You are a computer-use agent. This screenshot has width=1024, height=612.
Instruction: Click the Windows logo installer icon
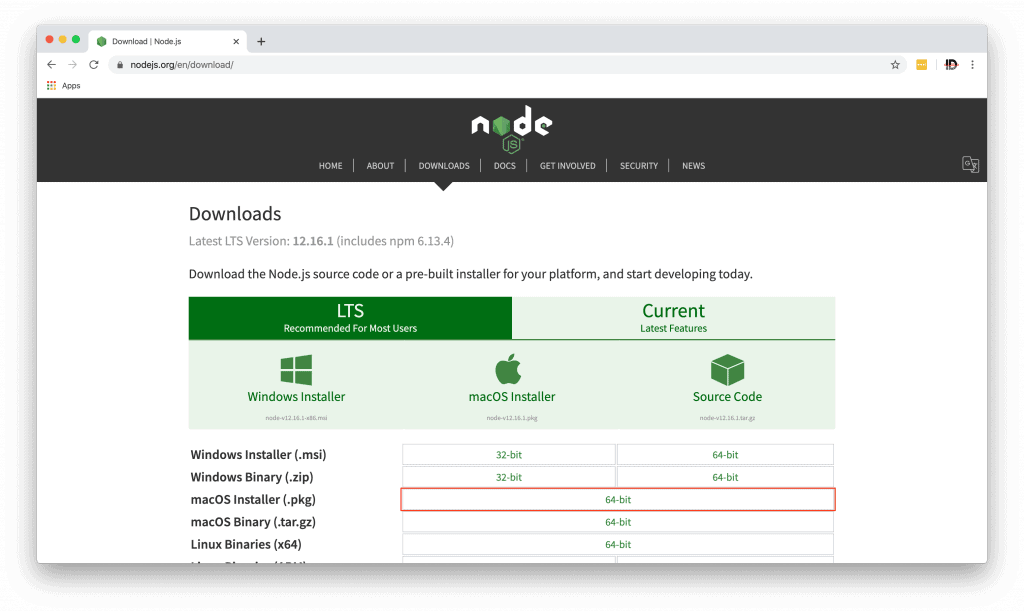click(x=296, y=370)
